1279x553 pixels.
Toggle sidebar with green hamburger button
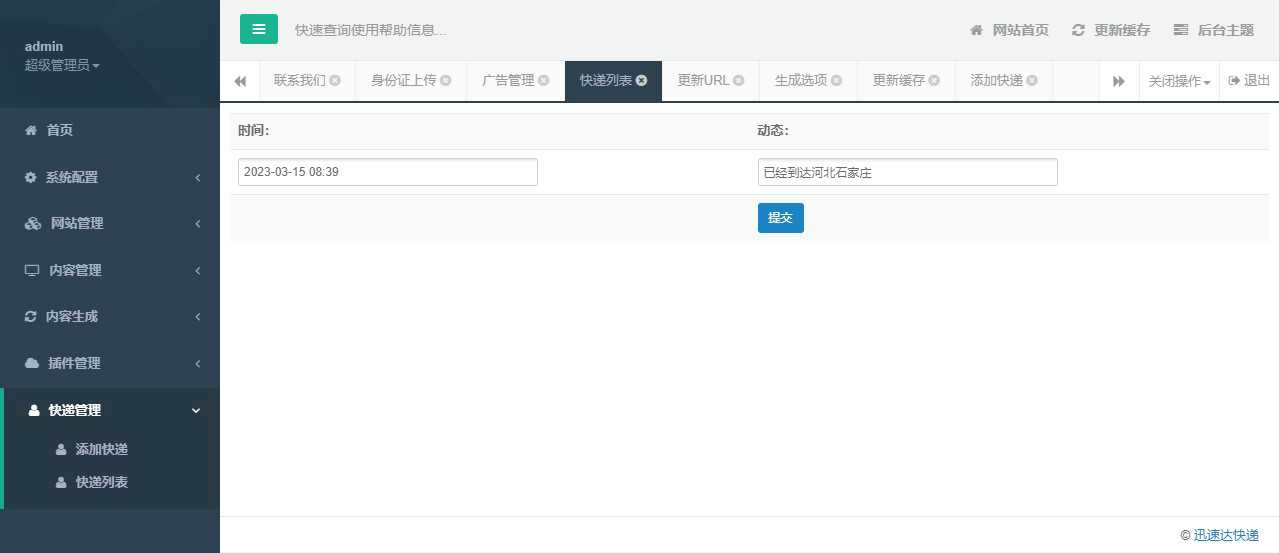[259, 29]
